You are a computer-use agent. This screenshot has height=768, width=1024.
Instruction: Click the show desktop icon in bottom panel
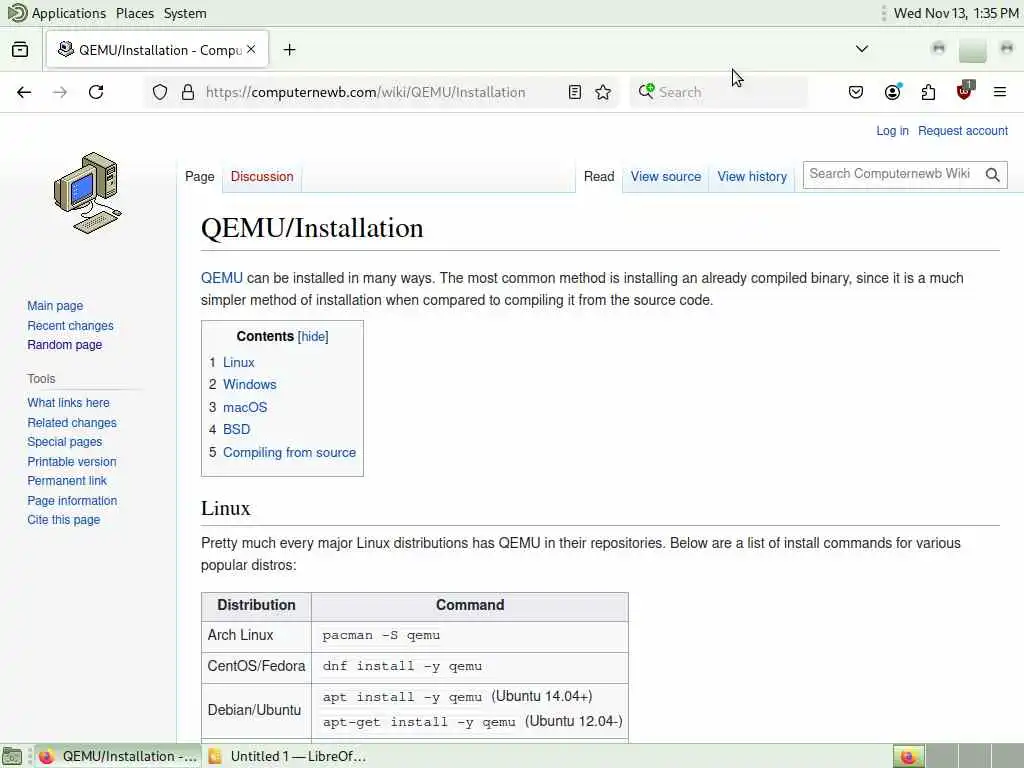(x=12, y=756)
